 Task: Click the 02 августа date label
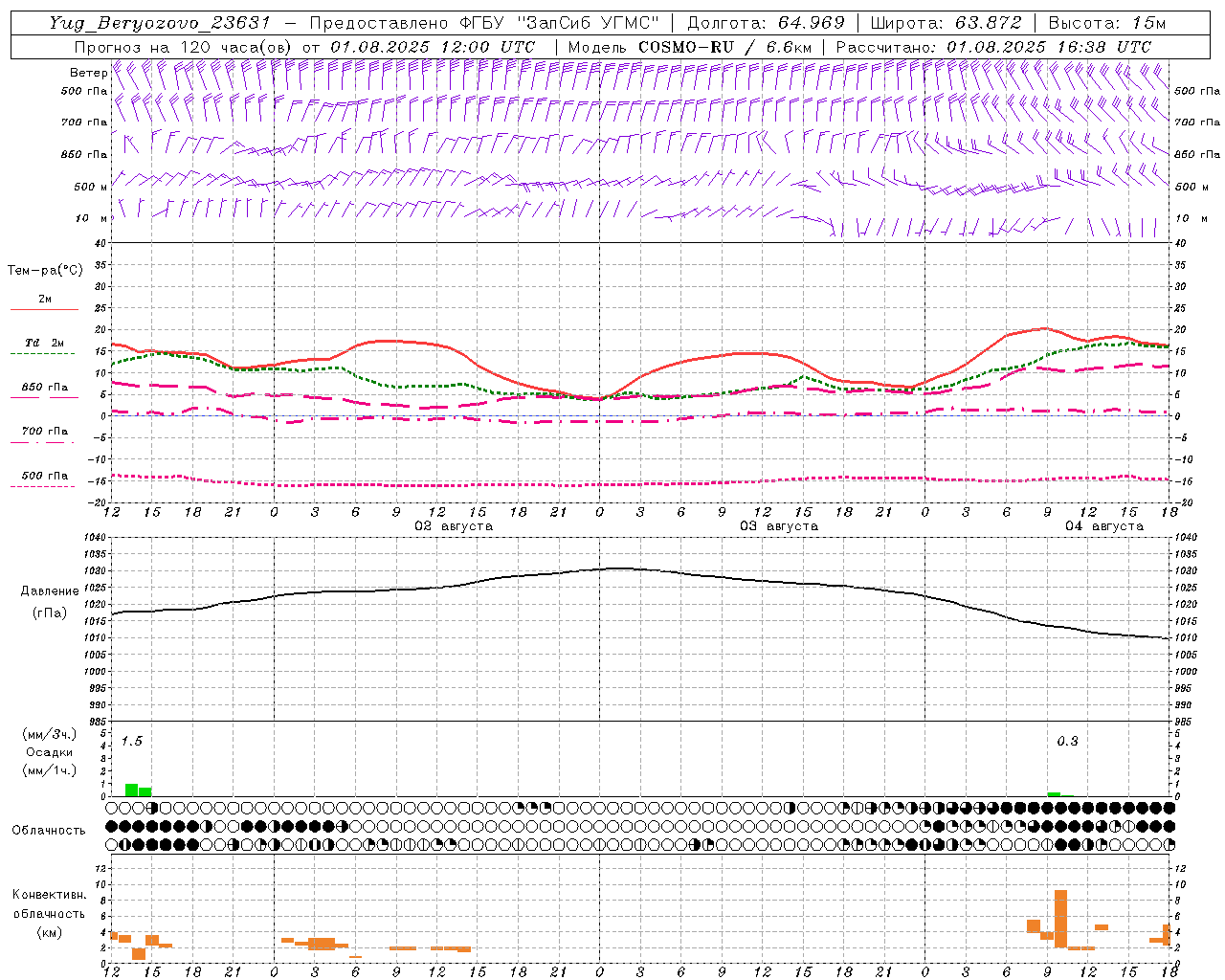454,526
